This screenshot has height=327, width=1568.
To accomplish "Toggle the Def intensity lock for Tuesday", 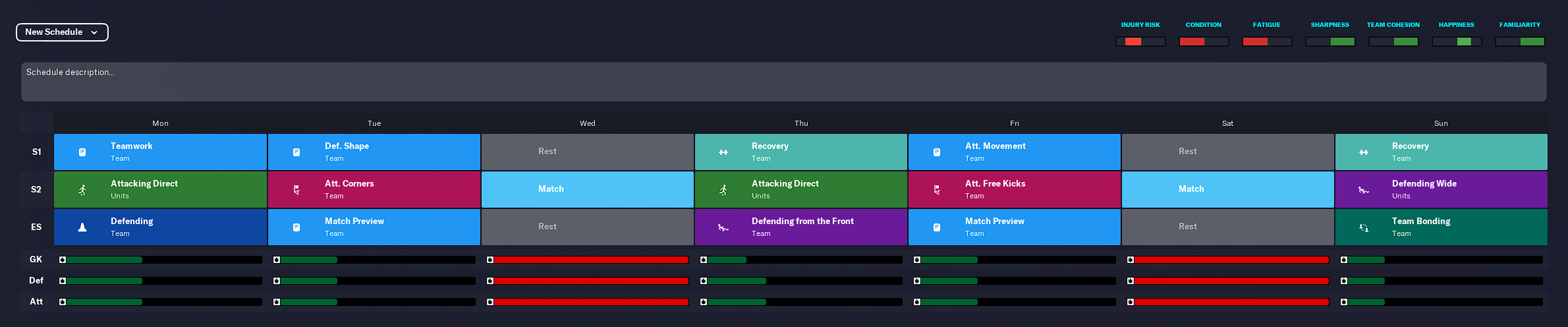I will pyautogui.click(x=277, y=281).
